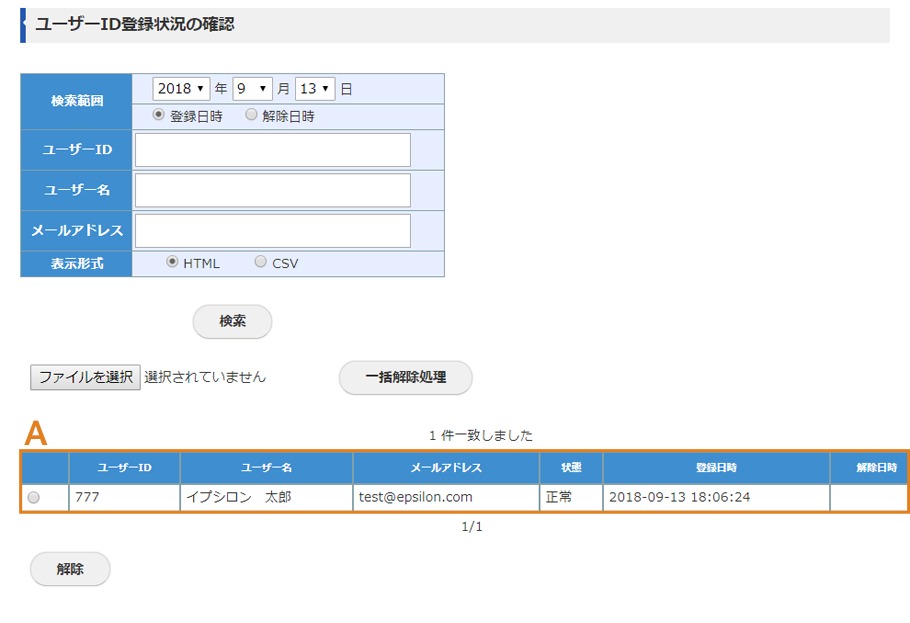Screen dimensions: 910x623
Task: Click the 状態 column header
Action: pos(572,468)
